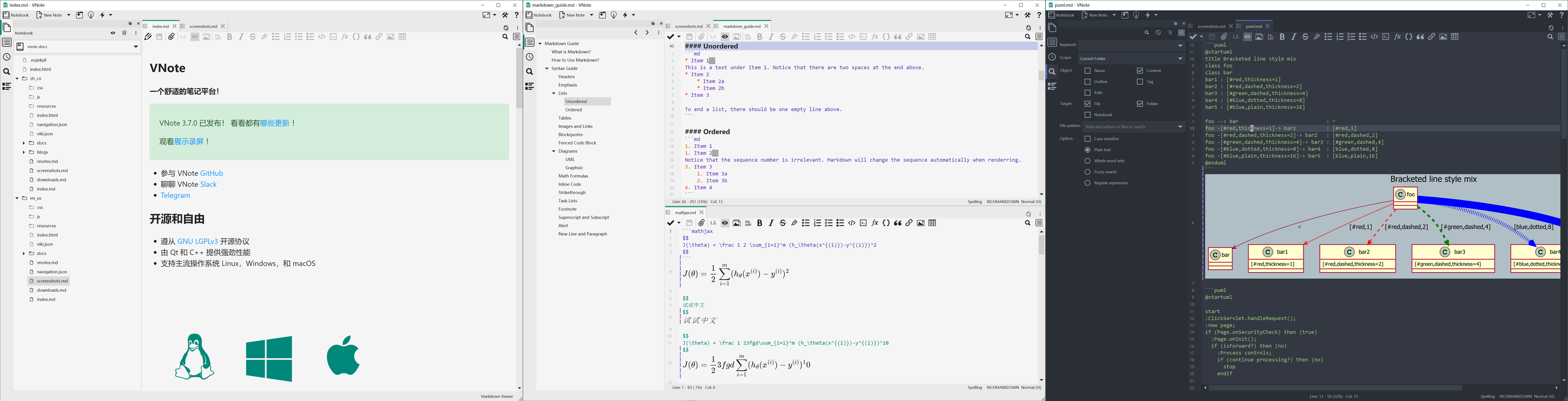Open the GNU LGPLv3 link
The width and height of the screenshot is (1568, 401).
[197, 241]
